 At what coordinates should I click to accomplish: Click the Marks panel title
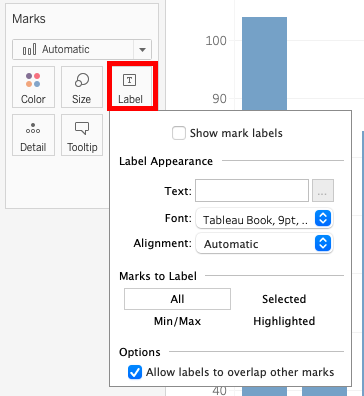[x=29, y=19]
